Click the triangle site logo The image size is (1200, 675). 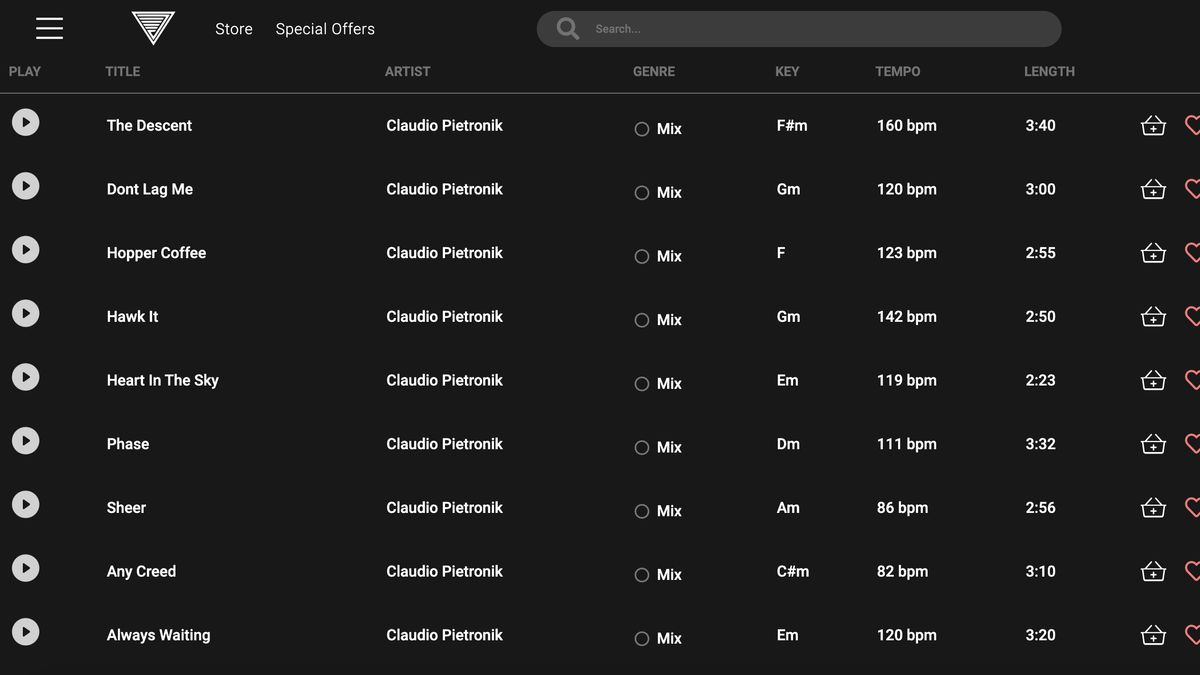[x=153, y=28]
